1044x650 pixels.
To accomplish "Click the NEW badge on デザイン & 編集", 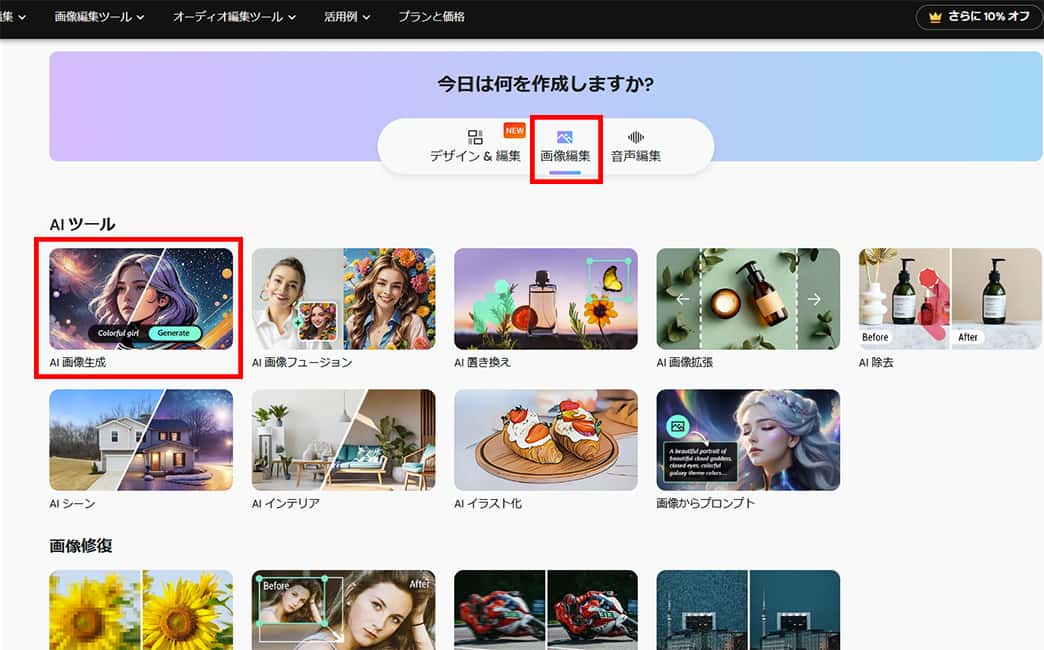I will (x=514, y=131).
